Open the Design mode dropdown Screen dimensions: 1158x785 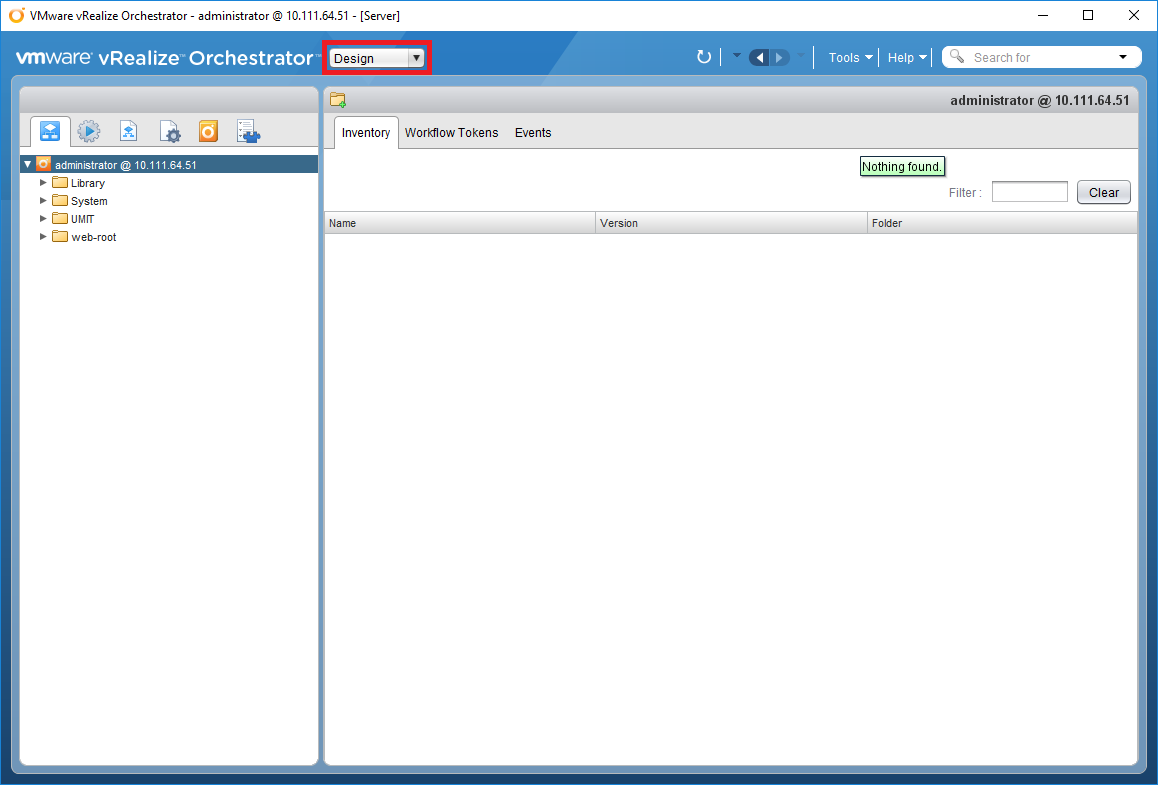378,58
